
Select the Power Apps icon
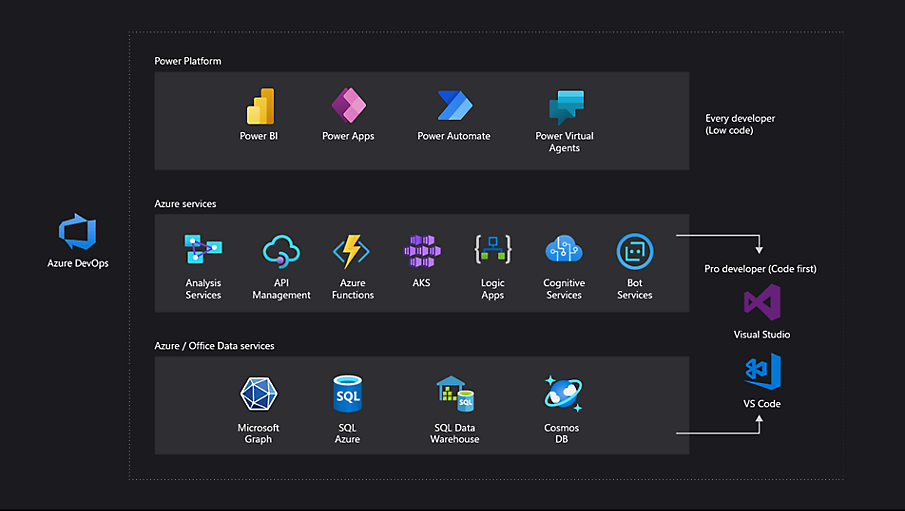tap(348, 106)
